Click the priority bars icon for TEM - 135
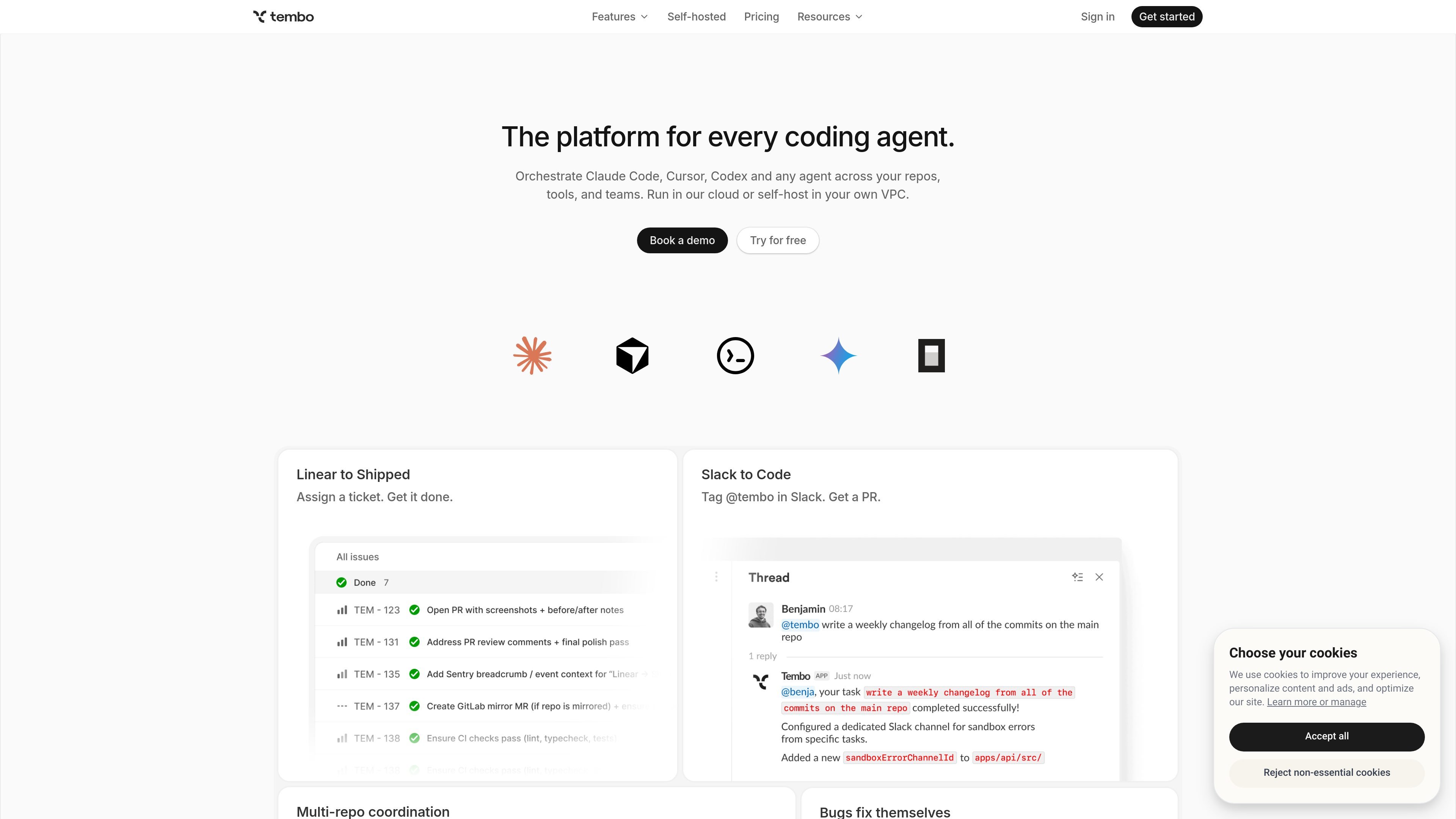 pos(342,674)
